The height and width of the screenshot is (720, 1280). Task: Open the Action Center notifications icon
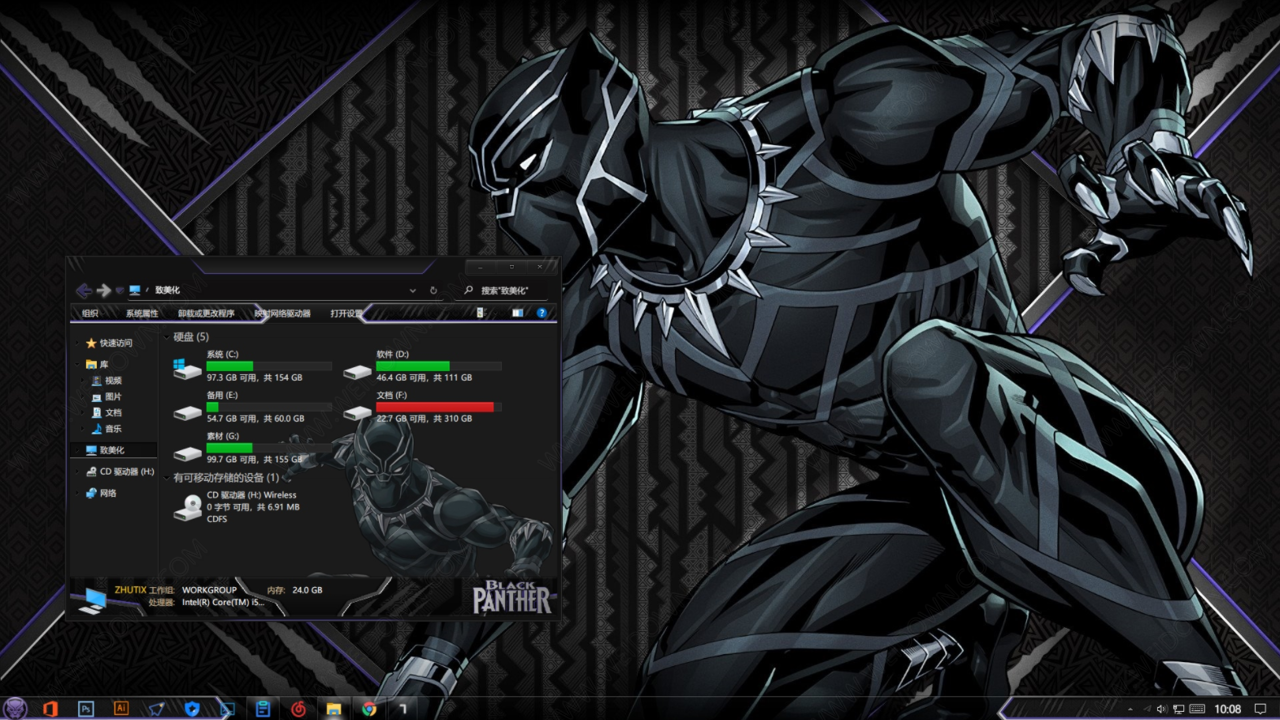pyautogui.click(x=1262, y=709)
